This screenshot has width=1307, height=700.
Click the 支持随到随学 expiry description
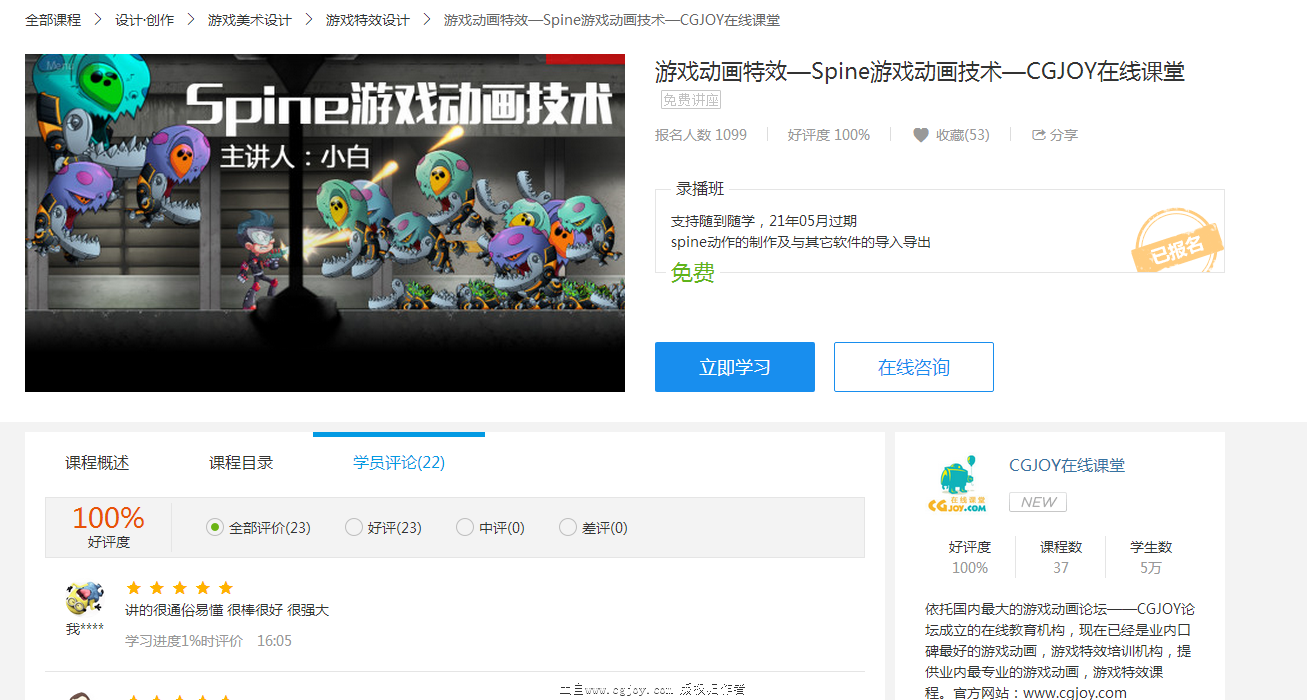pos(764,221)
